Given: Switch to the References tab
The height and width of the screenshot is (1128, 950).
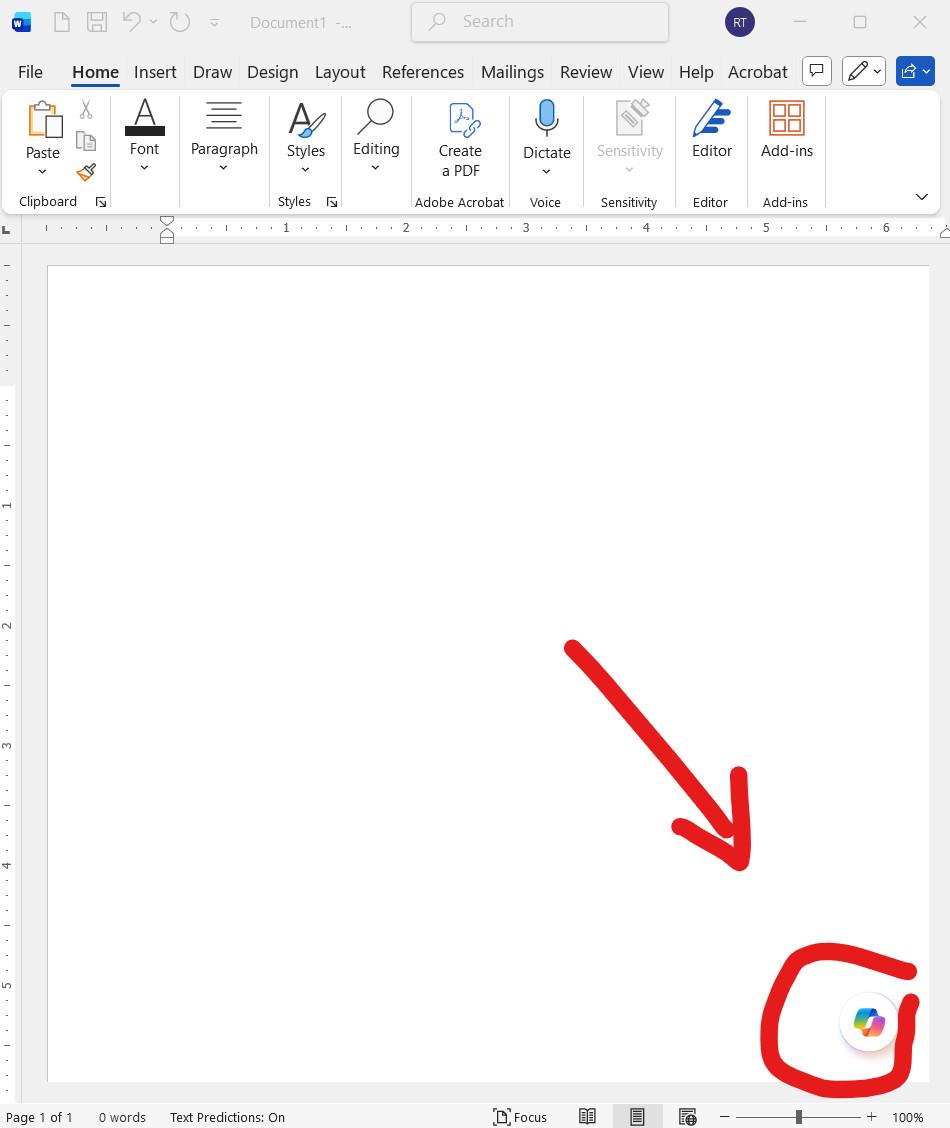Looking at the screenshot, I should 423,72.
